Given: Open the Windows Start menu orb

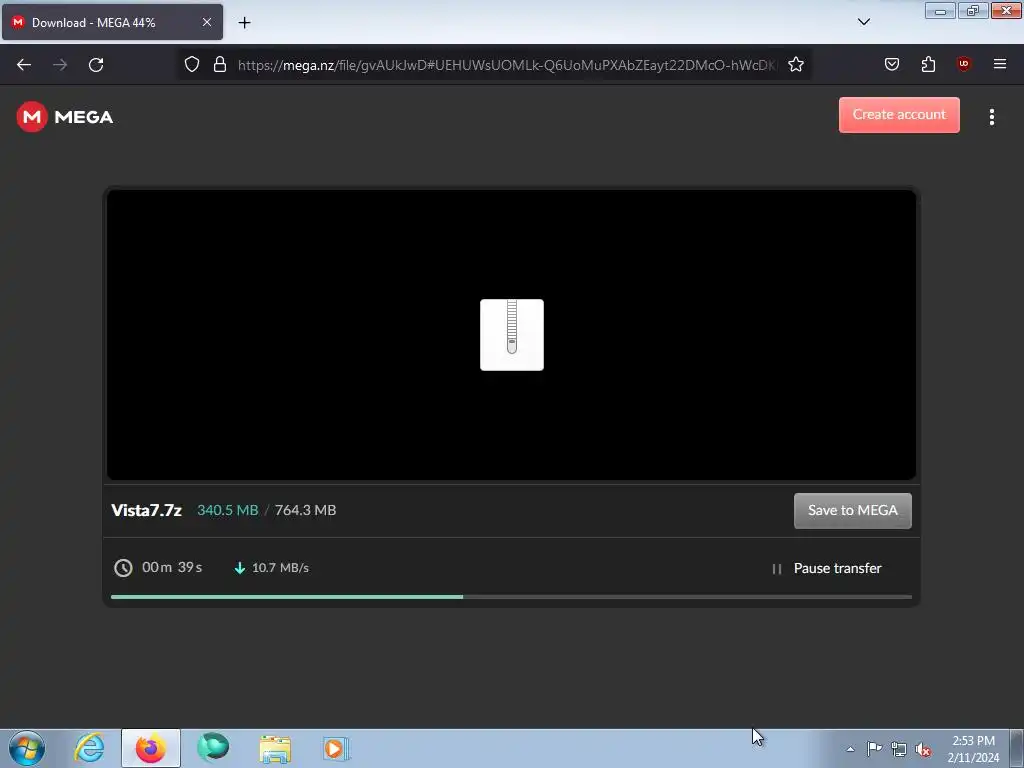Looking at the screenshot, I should tap(27, 748).
